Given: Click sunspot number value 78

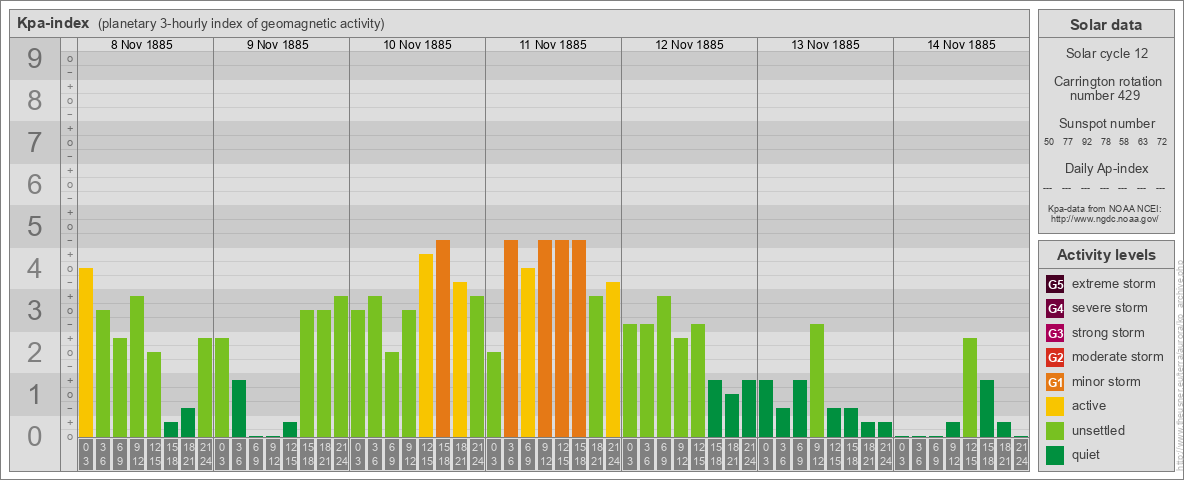Looking at the screenshot, I should (x=1105, y=141).
